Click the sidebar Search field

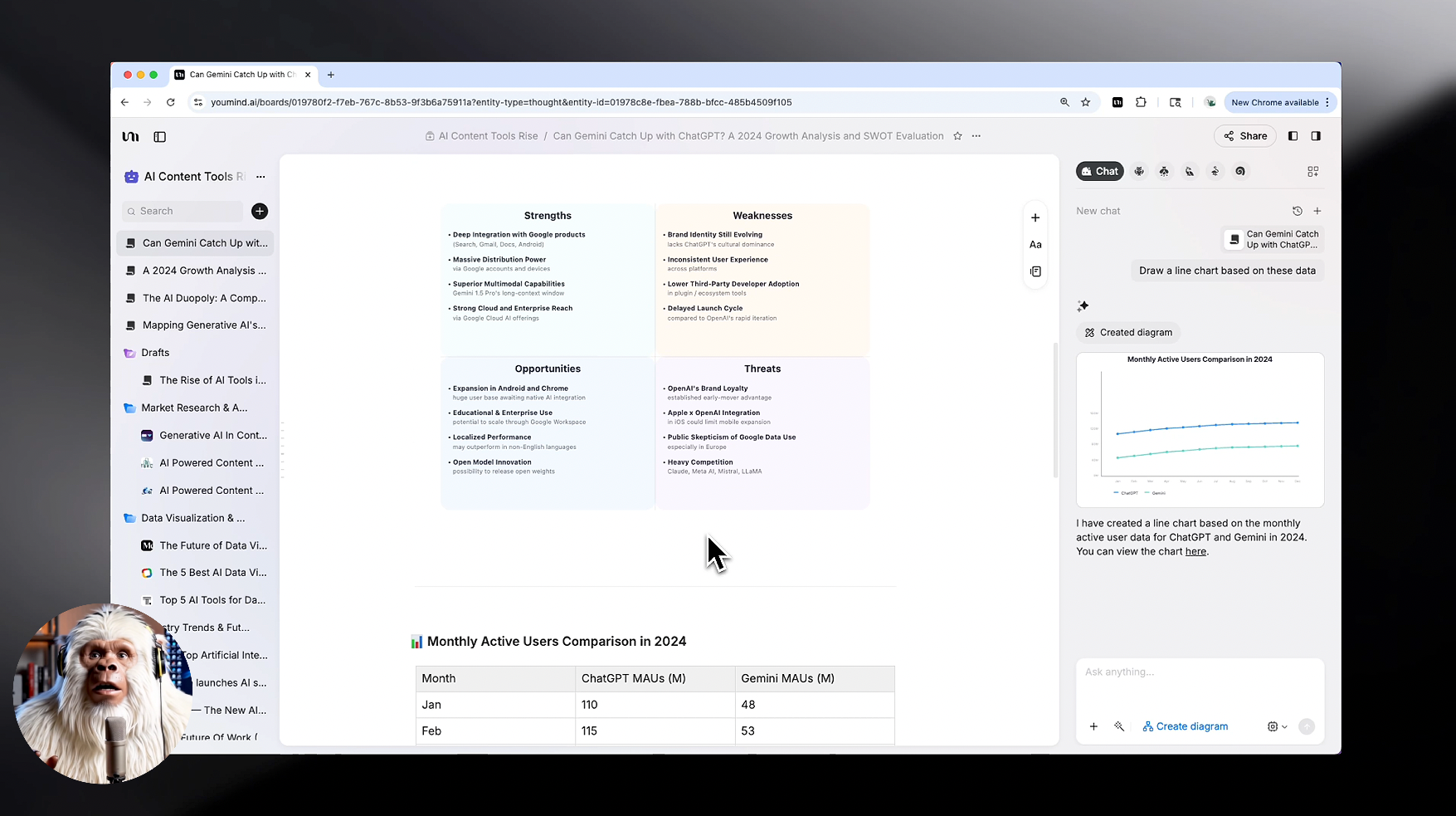pos(183,211)
